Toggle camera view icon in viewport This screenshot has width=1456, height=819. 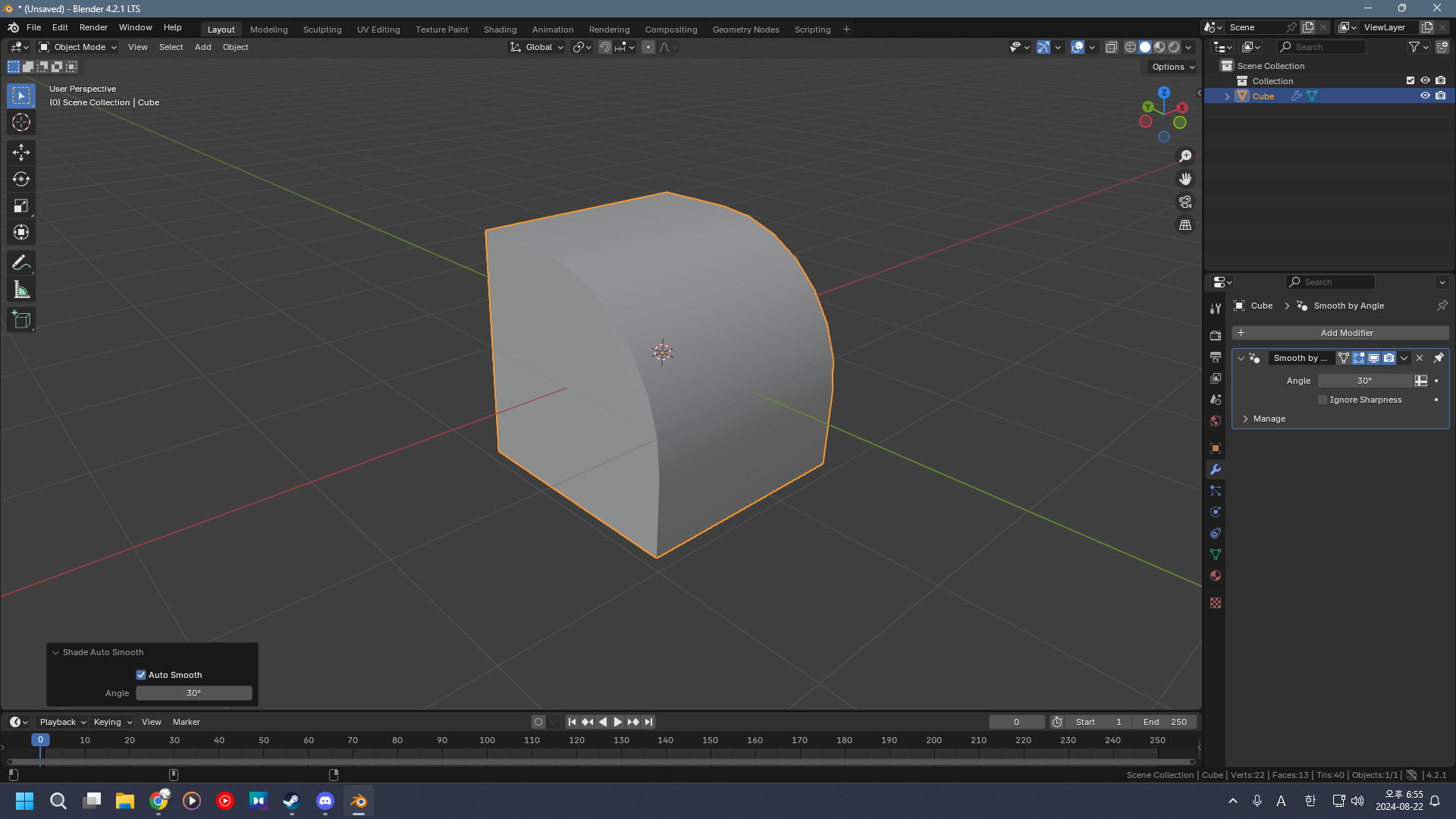pos(1185,202)
